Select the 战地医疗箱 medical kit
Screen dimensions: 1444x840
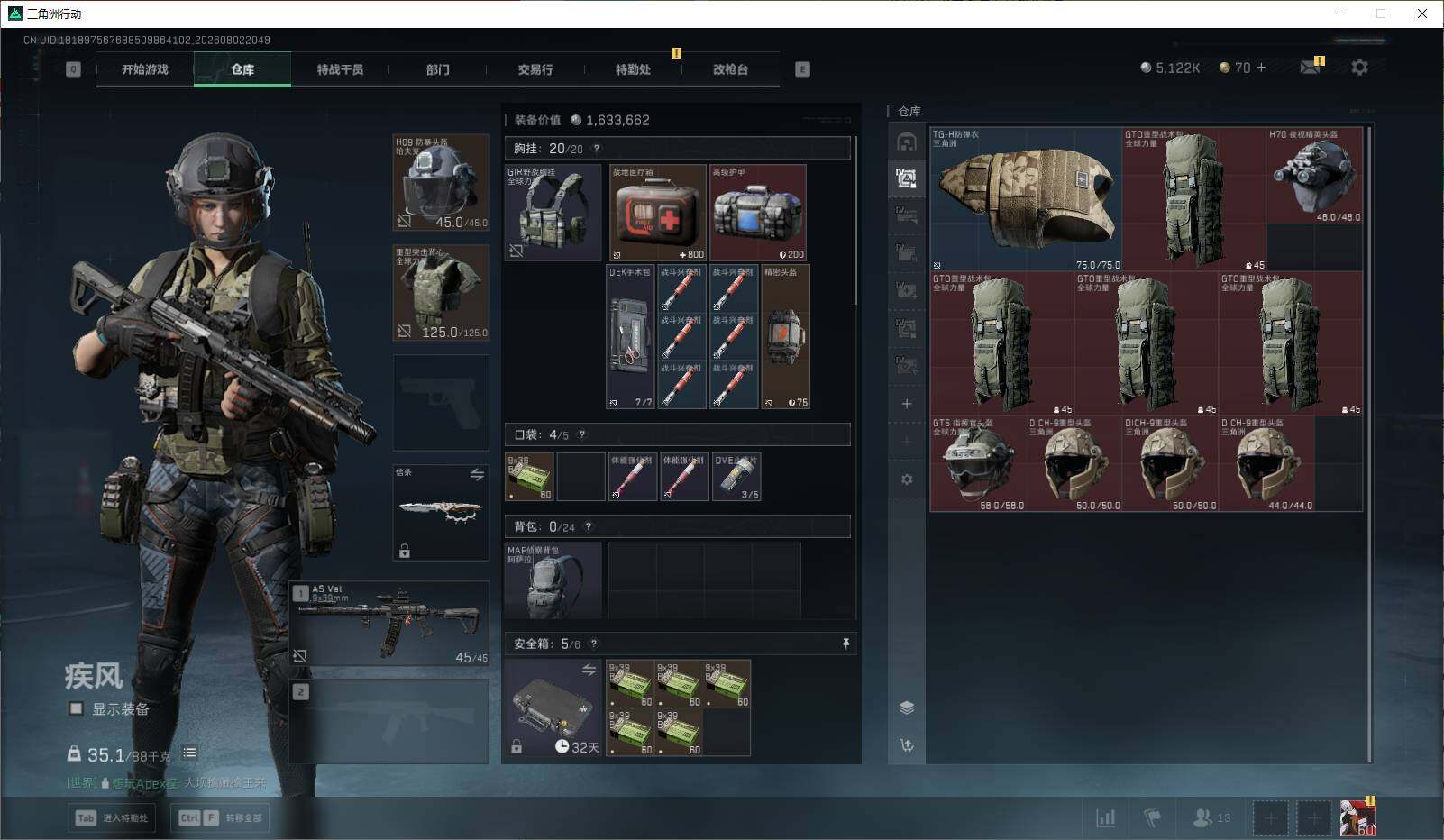coord(658,213)
